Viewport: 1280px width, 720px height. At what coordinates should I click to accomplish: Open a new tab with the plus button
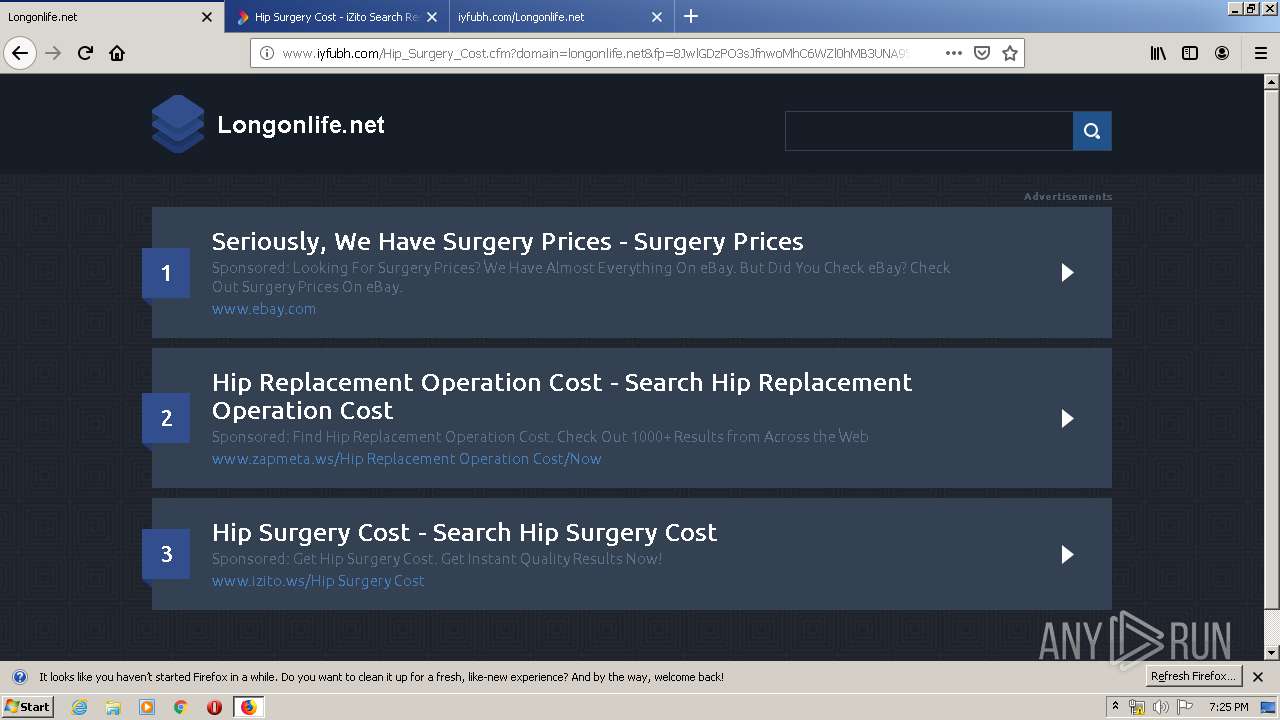click(691, 16)
